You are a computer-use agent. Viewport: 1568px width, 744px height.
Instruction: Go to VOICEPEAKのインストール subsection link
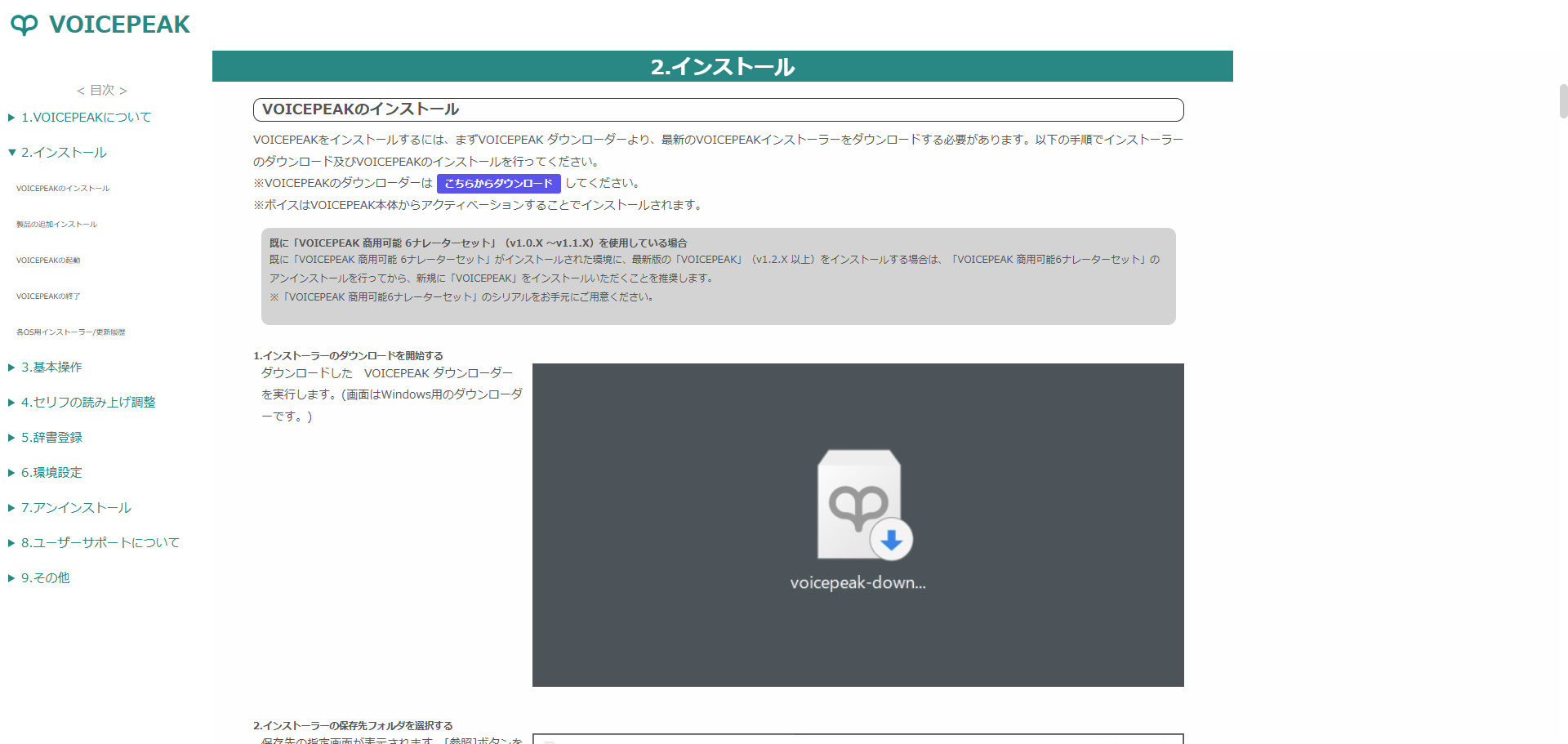pos(63,189)
